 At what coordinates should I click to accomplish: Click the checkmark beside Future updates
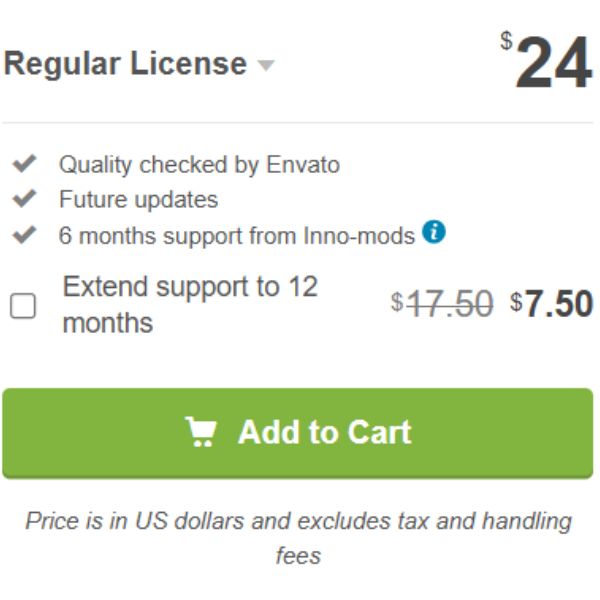pos(24,199)
